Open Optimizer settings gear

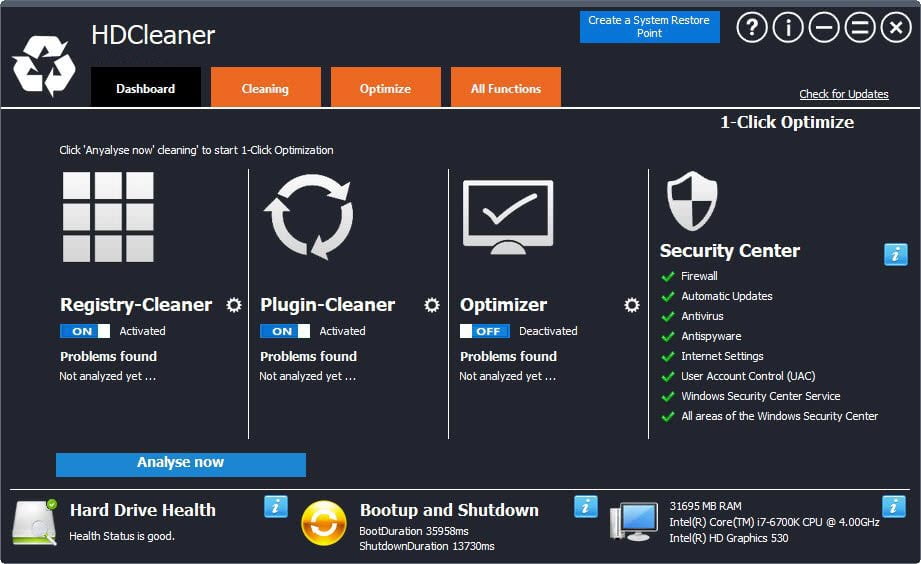pos(631,305)
